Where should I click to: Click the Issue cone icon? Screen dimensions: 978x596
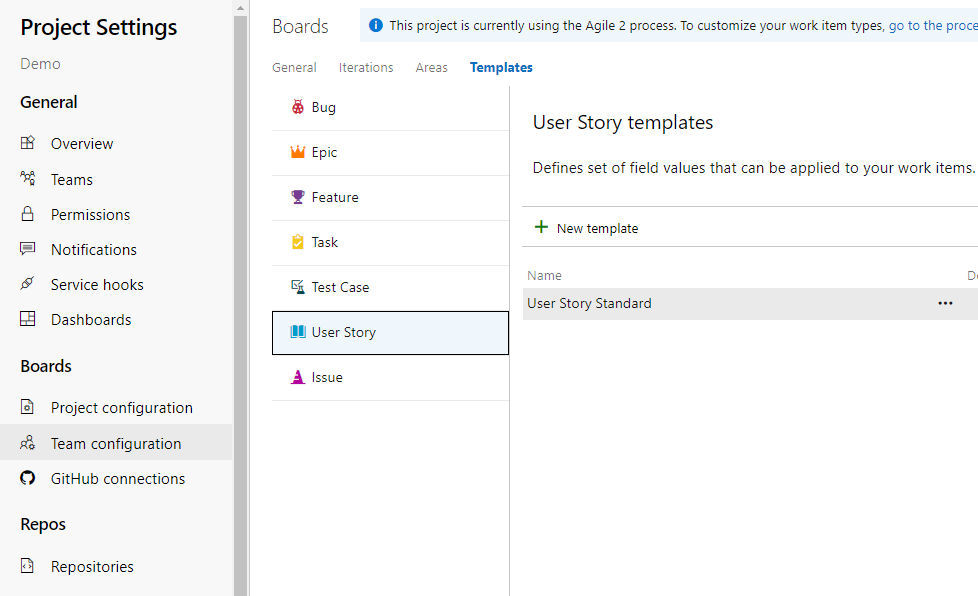298,377
